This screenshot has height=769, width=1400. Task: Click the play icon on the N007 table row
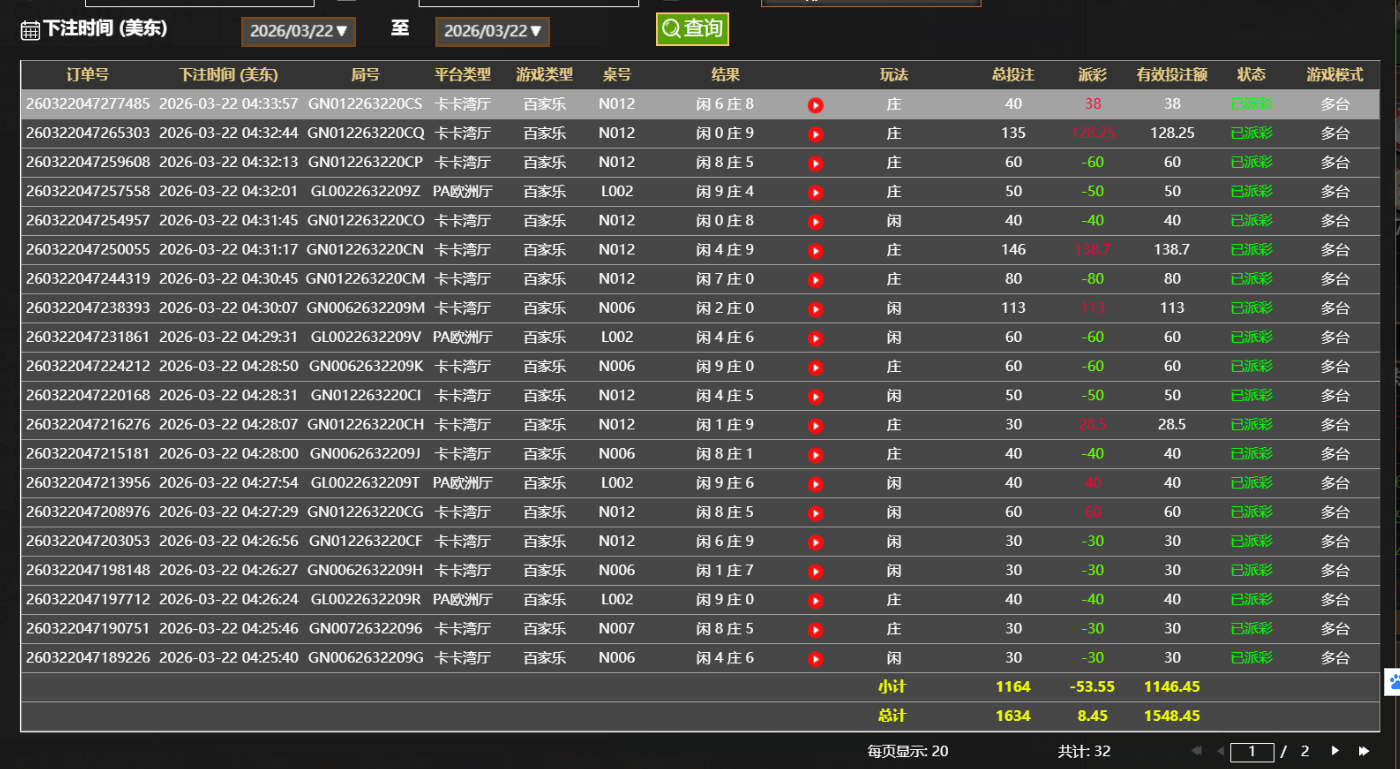click(815, 628)
